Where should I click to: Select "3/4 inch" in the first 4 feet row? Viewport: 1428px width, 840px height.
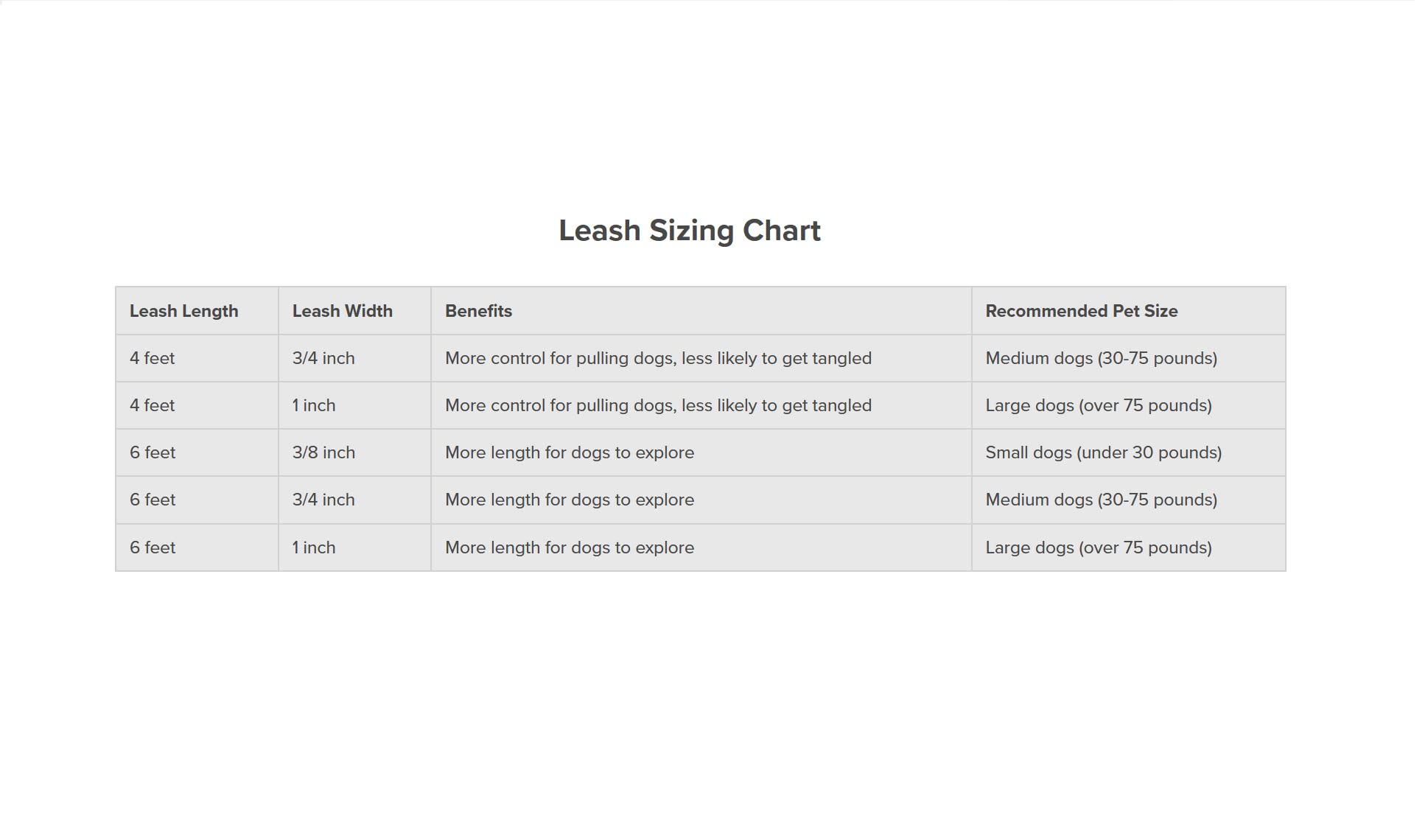323,358
